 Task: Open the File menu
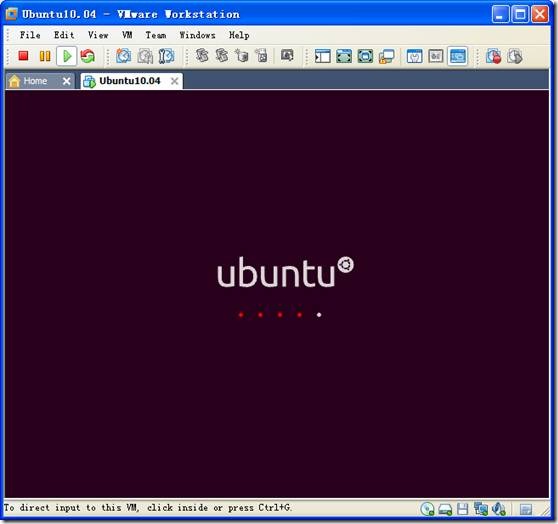[x=30, y=35]
